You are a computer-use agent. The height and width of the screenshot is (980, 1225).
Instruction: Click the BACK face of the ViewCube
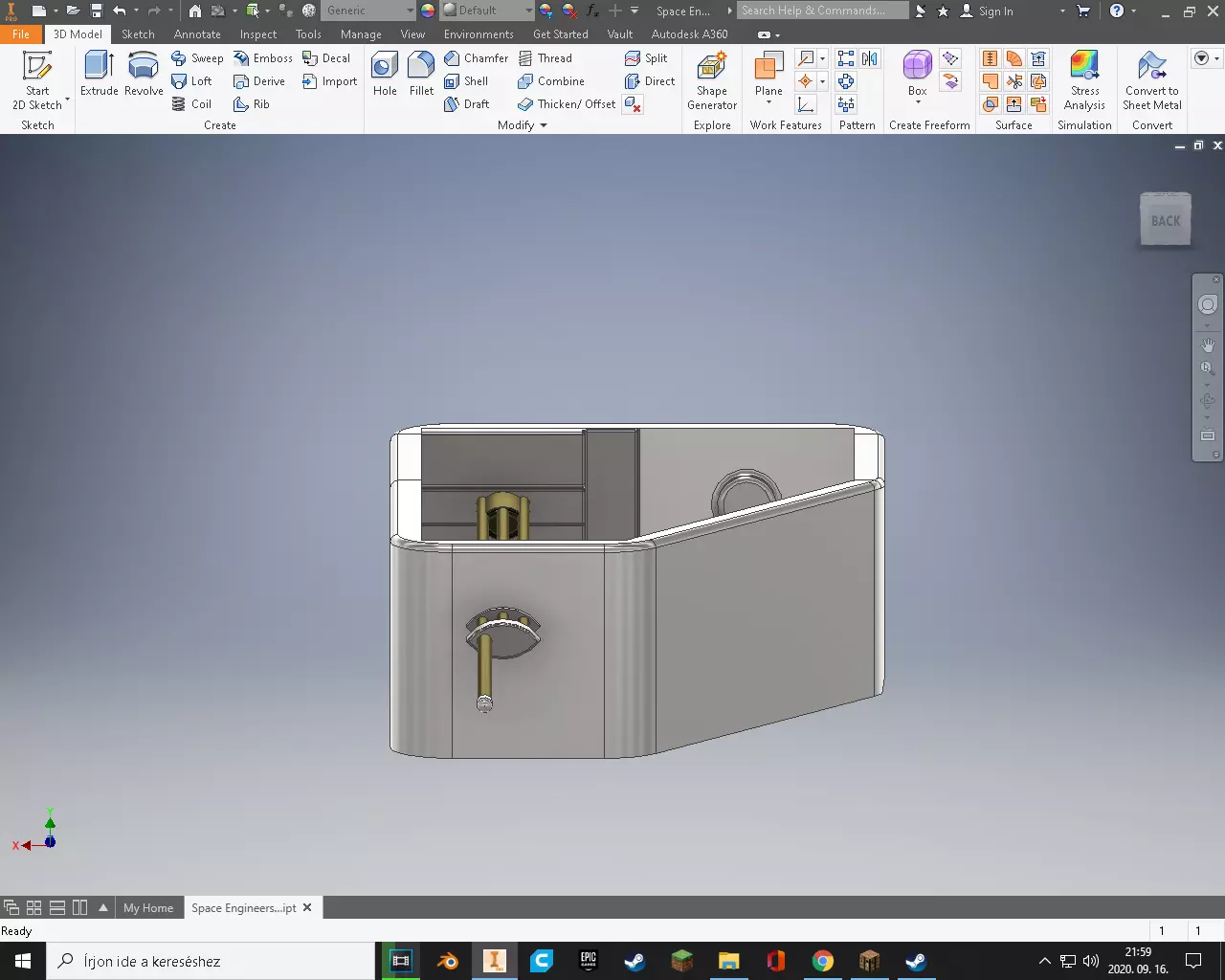pyautogui.click(x=1166, y=221)
